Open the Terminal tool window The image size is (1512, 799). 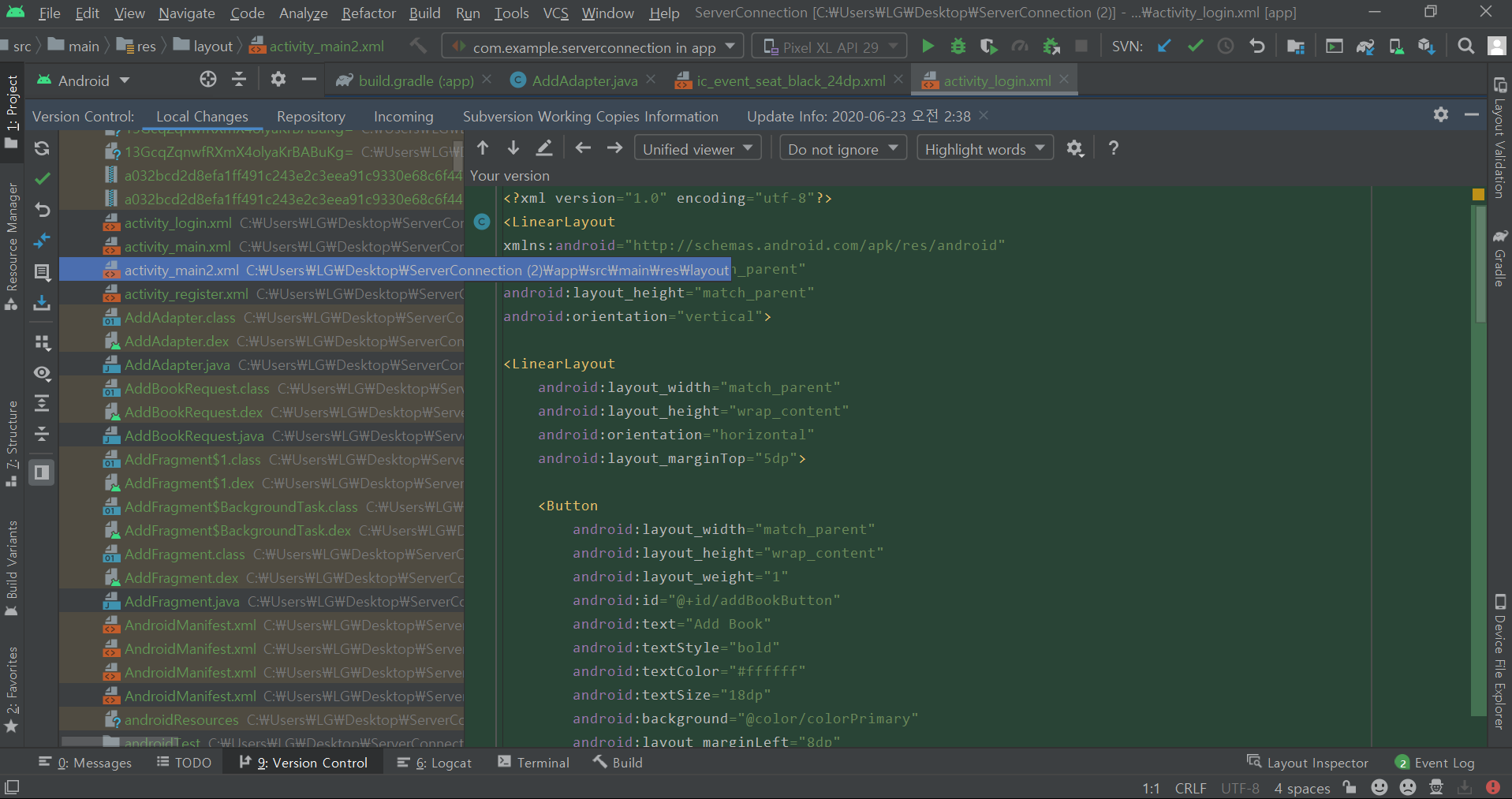tap(533, 763)
